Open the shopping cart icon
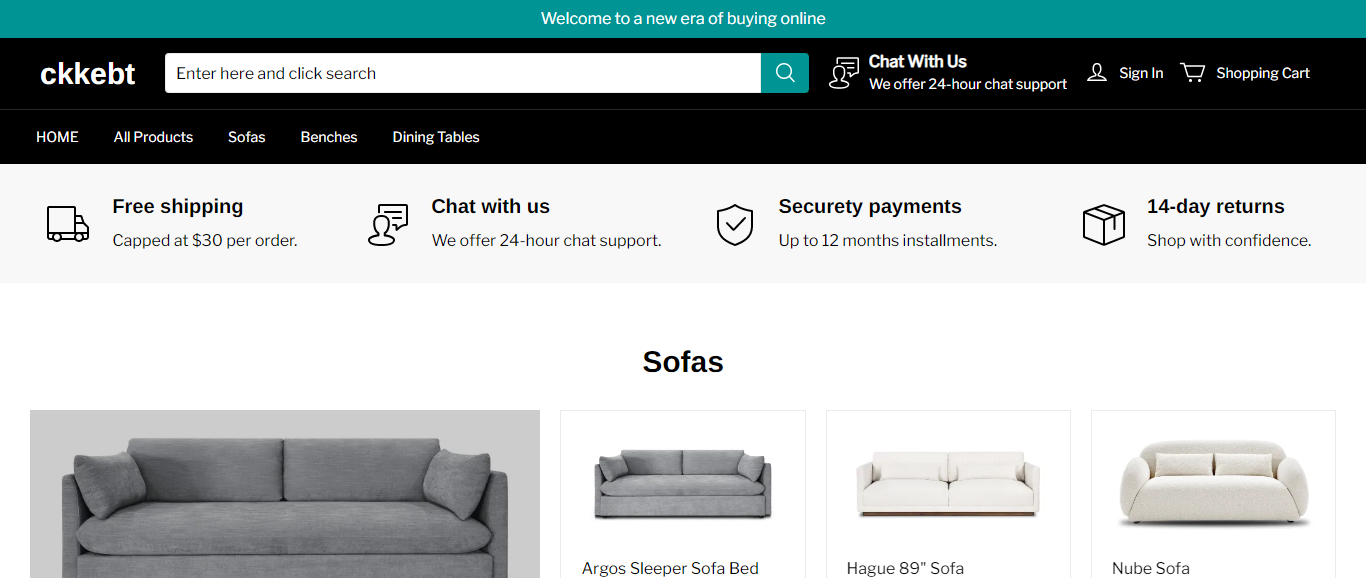 pos(1193,73)
